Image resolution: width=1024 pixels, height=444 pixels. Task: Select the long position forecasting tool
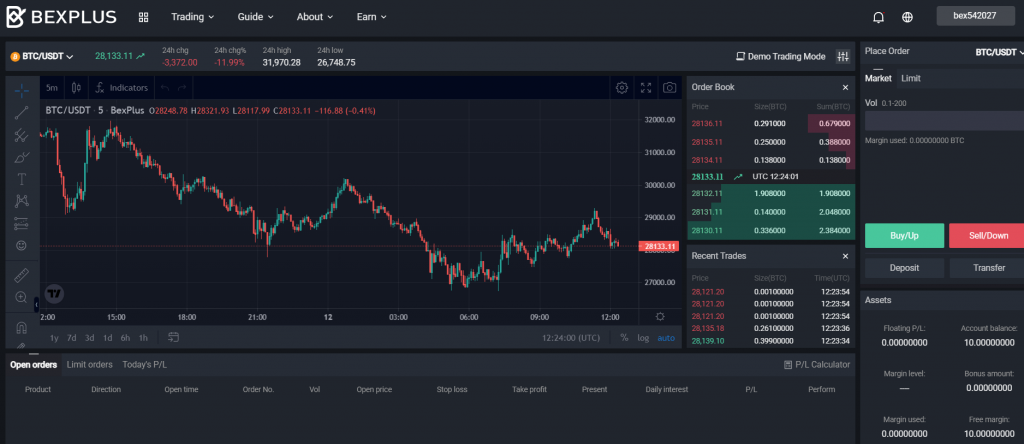point(22,223)
